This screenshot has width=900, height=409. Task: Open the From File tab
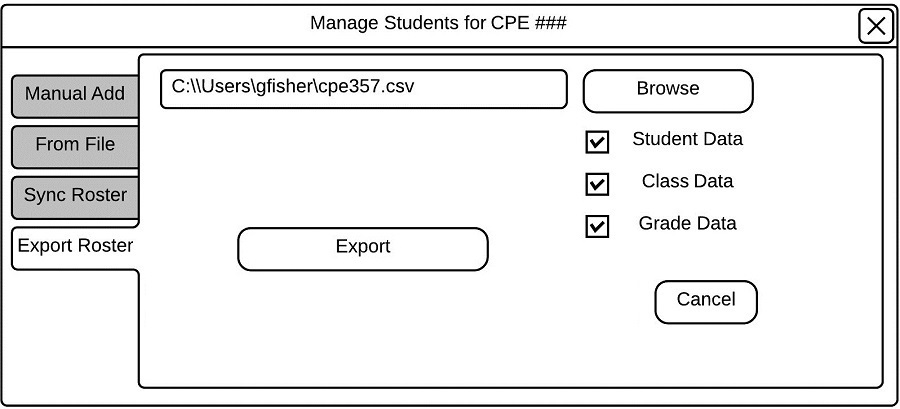(x=75, y=145)
